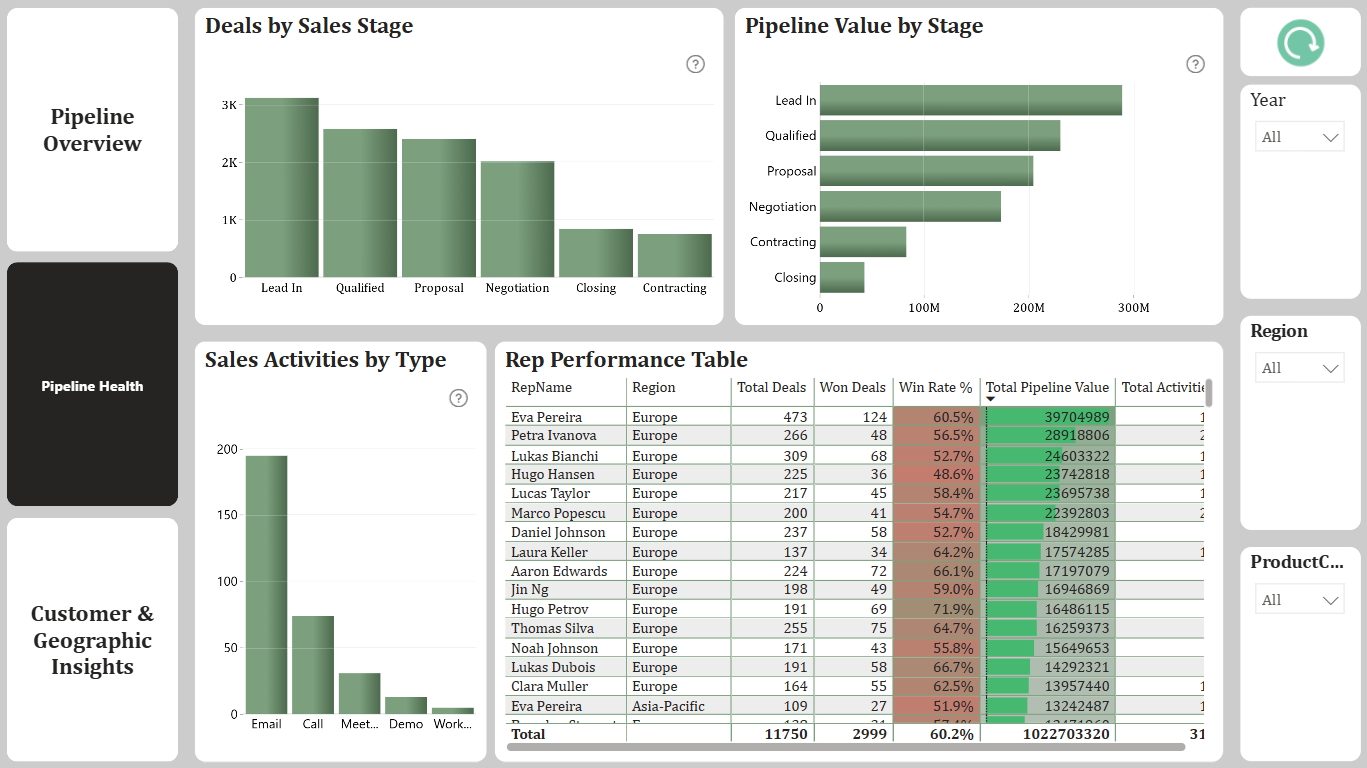Screen dimensions: 1367x768
Task: Click the horizontal scrollbar below the Total row
Action: point(846,746)
